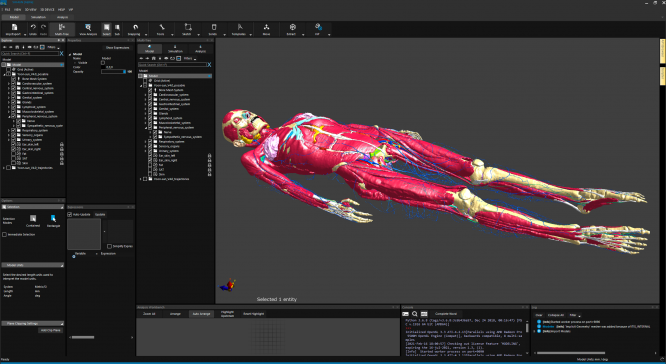Screen dimensions: 666x364
Task: Clear Multi-Tree quick search with X icon
Action: (x=209, y=65)
